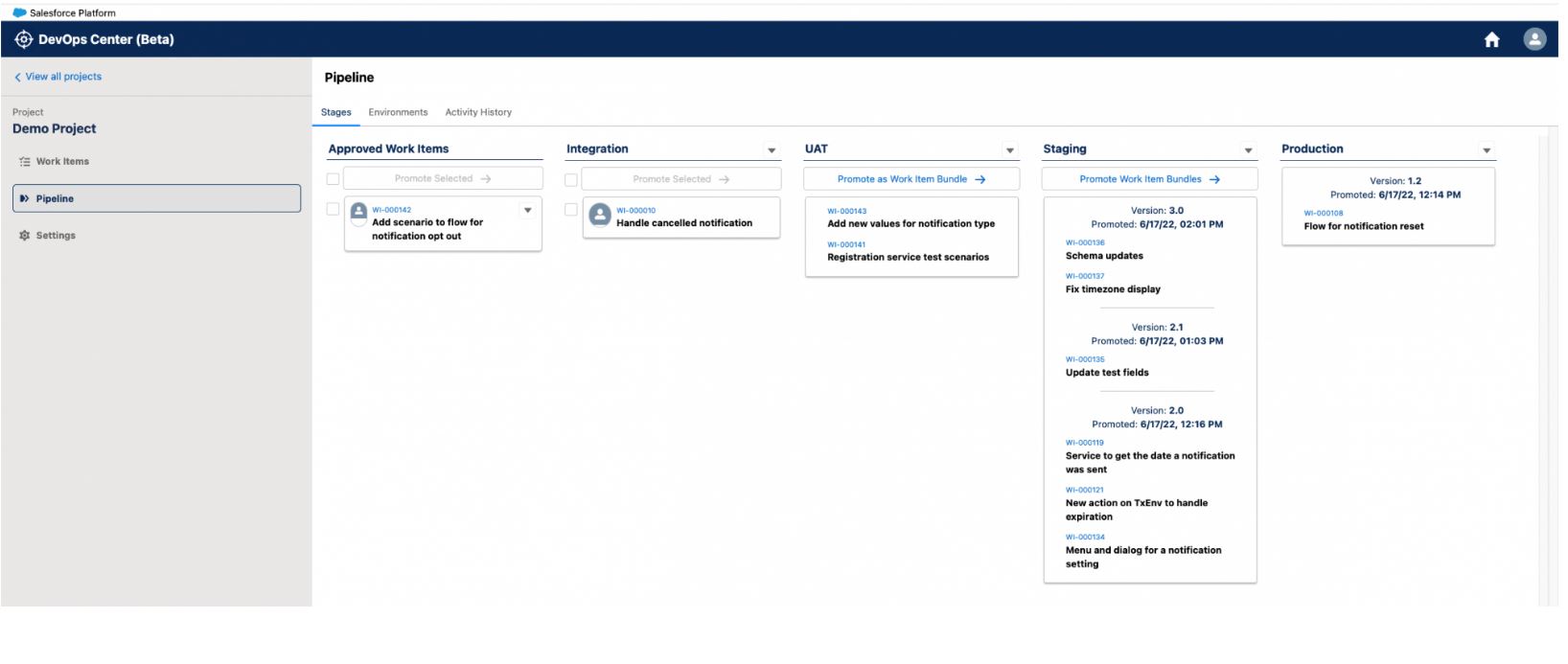The width and height of the screenshot is (1568, 664).
Task: Click the back chevron beside View all projects
Action: [x=17, y=77]
